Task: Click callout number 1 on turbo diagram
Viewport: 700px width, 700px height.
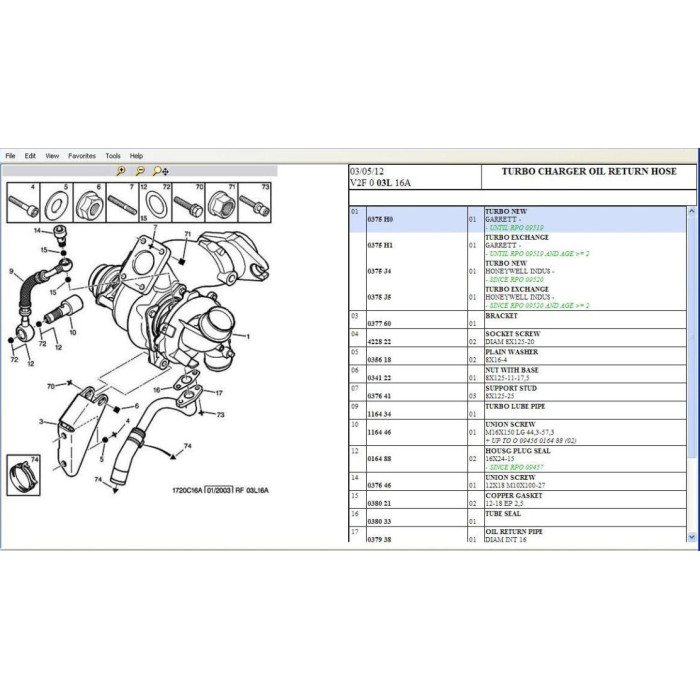Action: [x=248, y=337]
